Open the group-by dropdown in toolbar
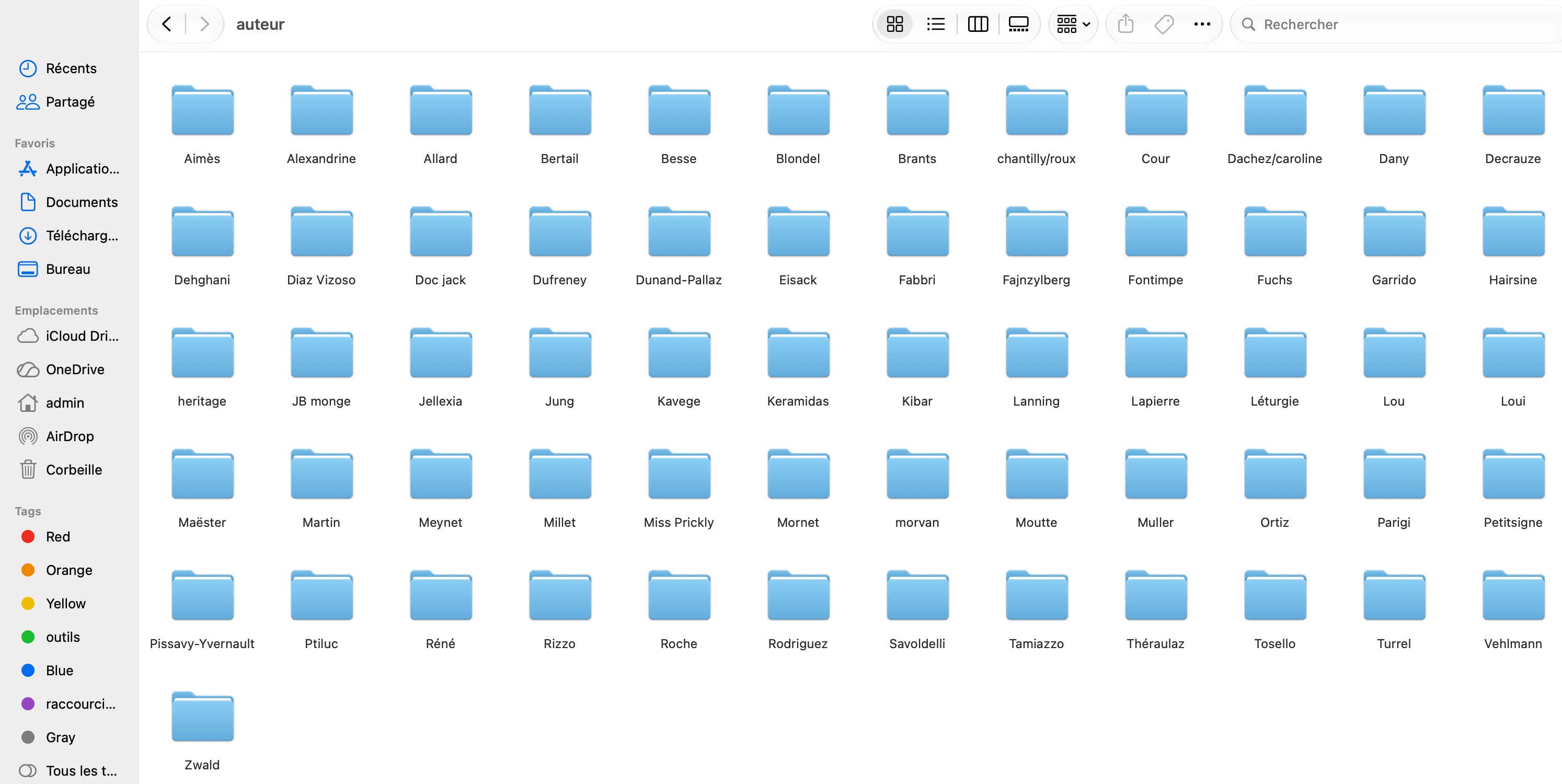This screenshot has width=1562, height=784. click(1073, 24)
